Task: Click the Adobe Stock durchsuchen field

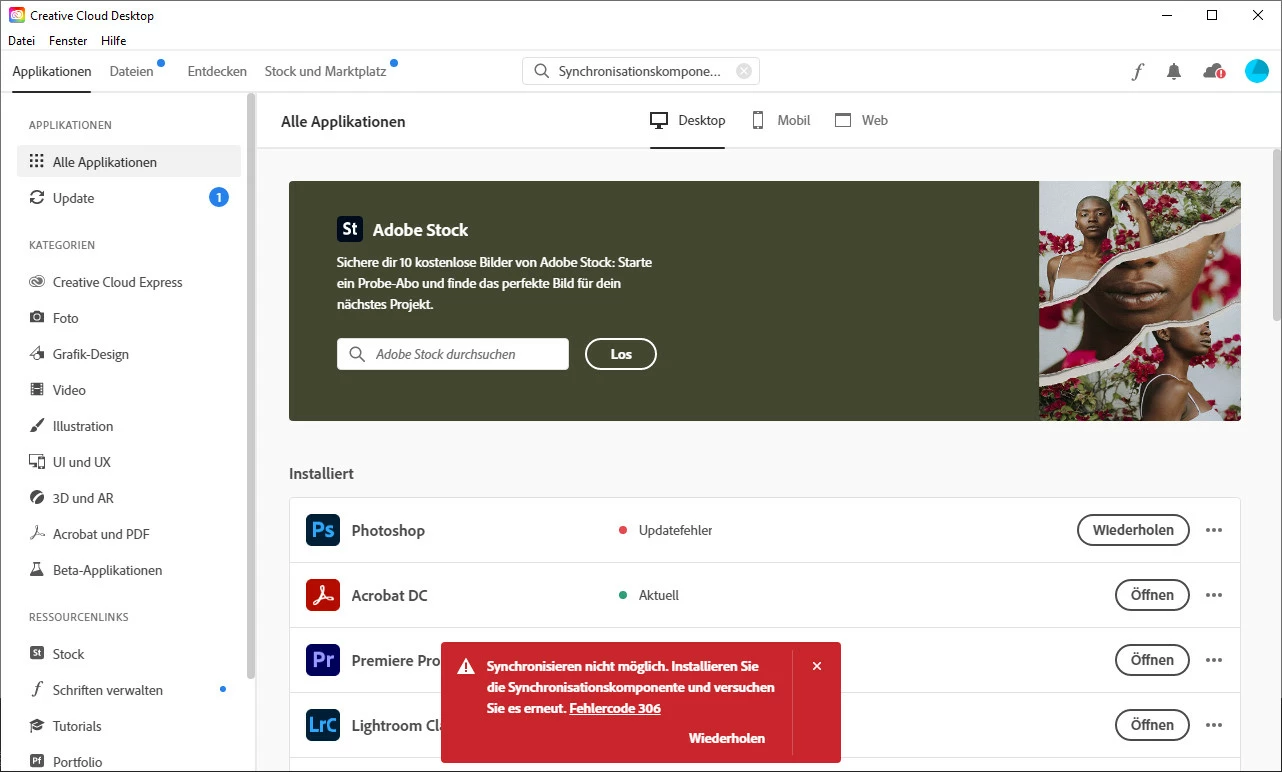Action: tap(453, 354)
